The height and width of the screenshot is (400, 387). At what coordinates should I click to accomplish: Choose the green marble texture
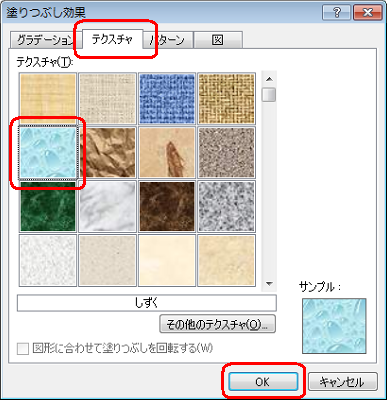pos(48,206)
